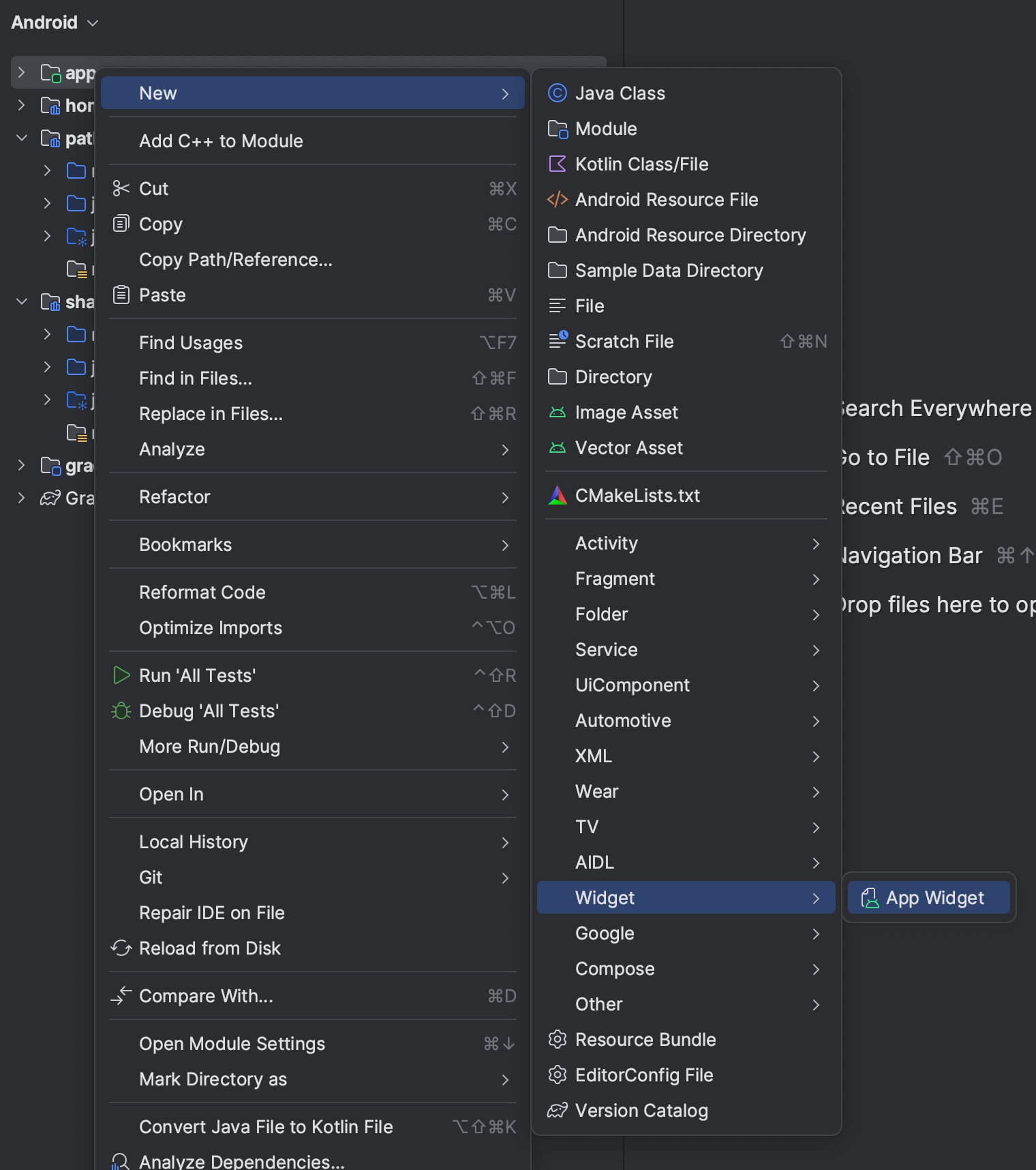Viewport: 1036px width, 1170px height.
Task: Click the Compare With arrows icon
Action: click(121, 995)
